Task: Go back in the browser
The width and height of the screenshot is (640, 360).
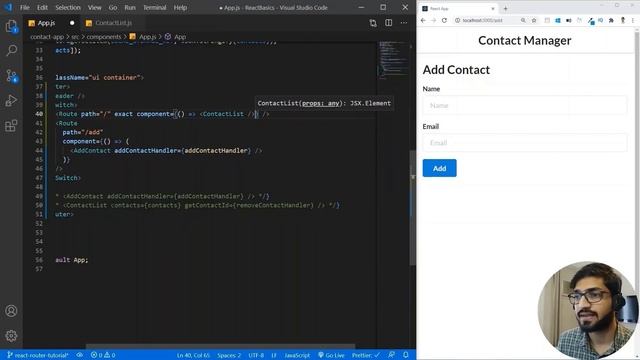Action: tap(423, 20)
